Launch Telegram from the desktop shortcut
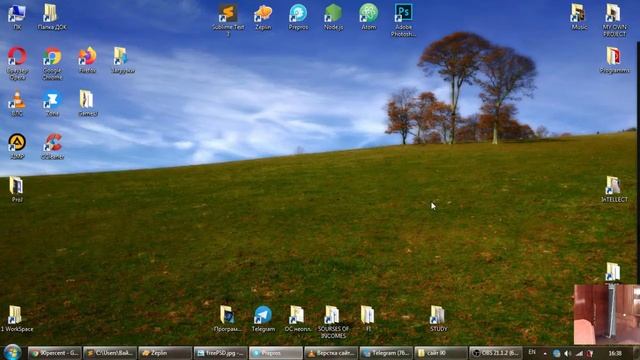The image size is (640, 360). coord(263,318)
